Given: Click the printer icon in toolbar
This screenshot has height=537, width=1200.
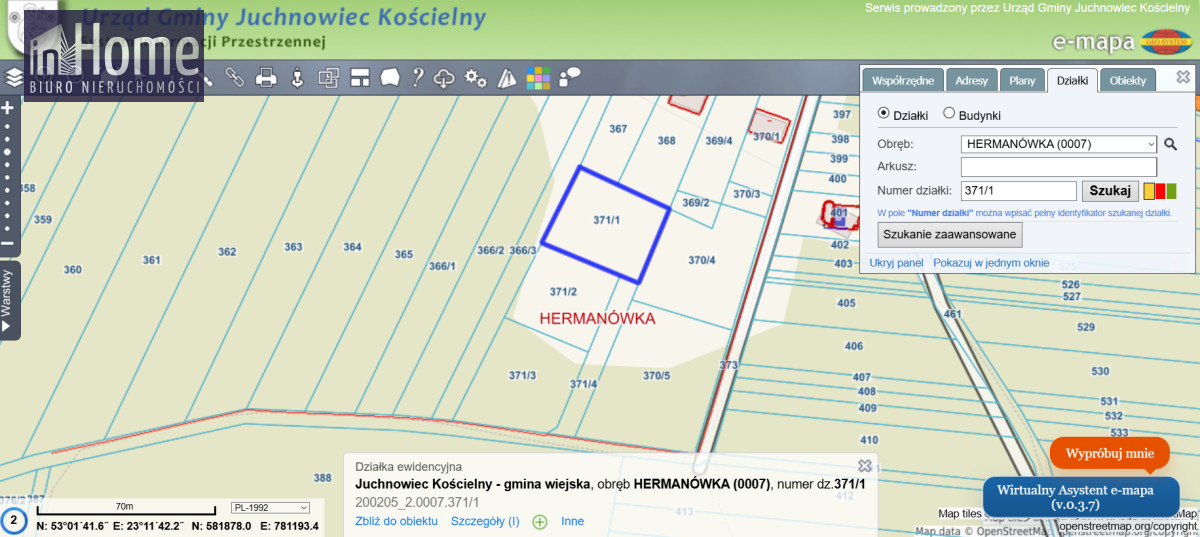Looking at the screenshot, I should pyautogui.click(x=266, y=78).
